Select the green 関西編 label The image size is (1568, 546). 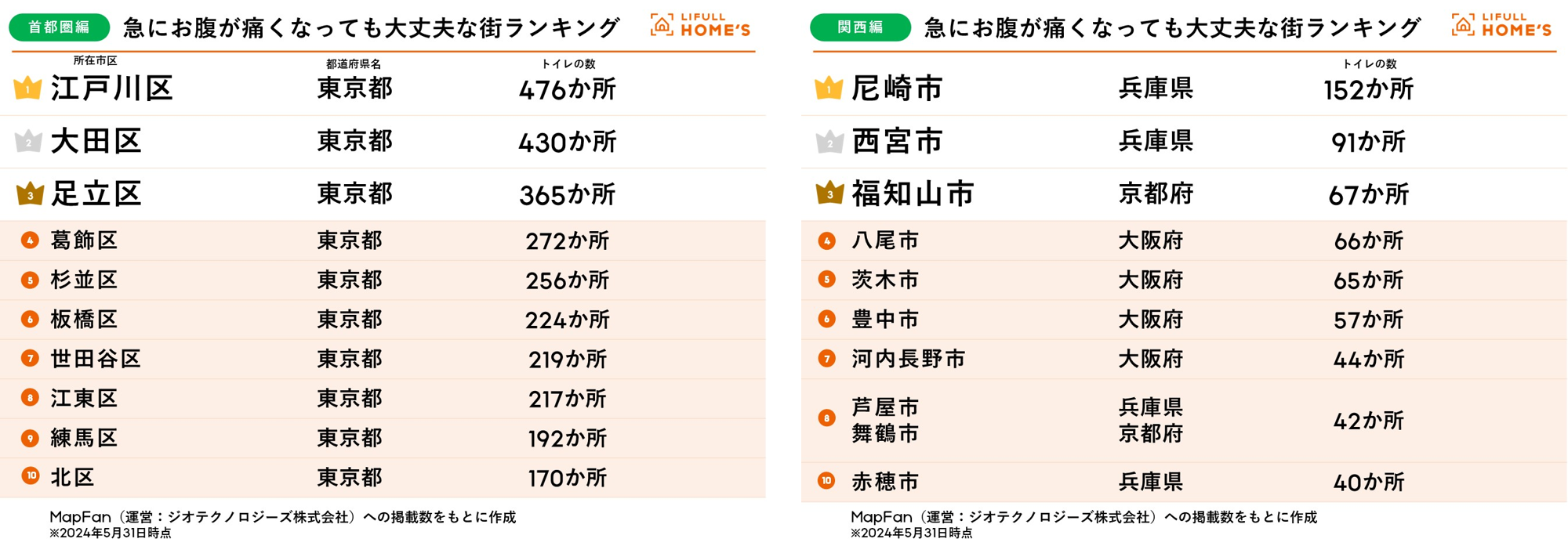click(x=860, y=27)
